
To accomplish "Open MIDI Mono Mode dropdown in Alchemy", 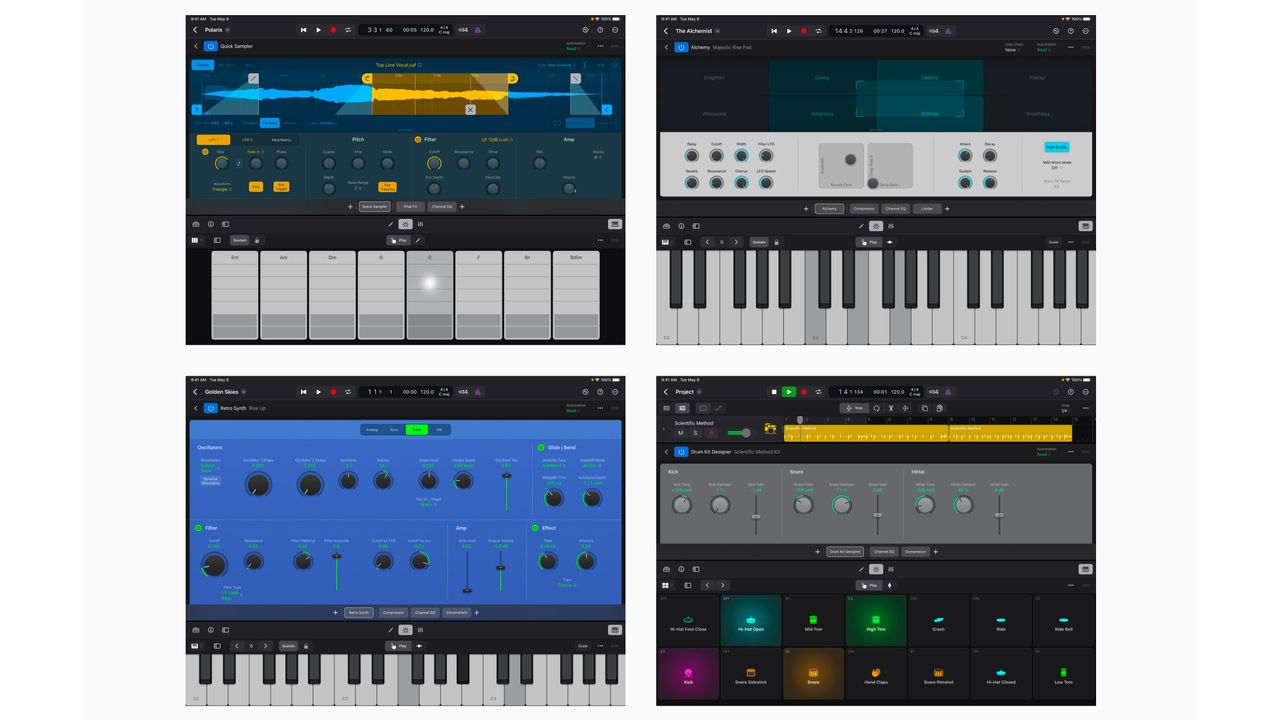I will (x=1057, y=168).
